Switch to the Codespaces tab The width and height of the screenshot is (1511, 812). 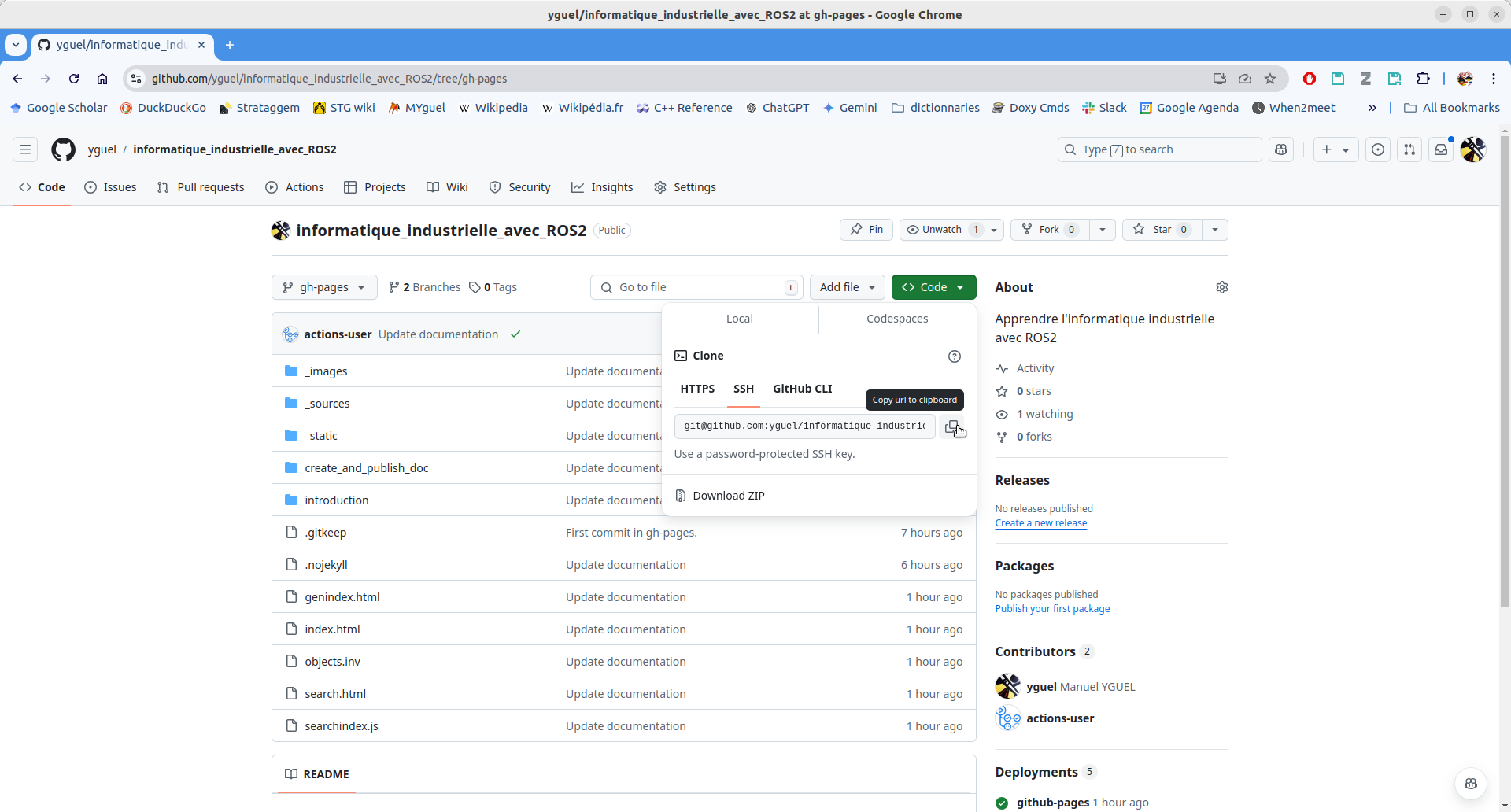(x=896, y=319)
